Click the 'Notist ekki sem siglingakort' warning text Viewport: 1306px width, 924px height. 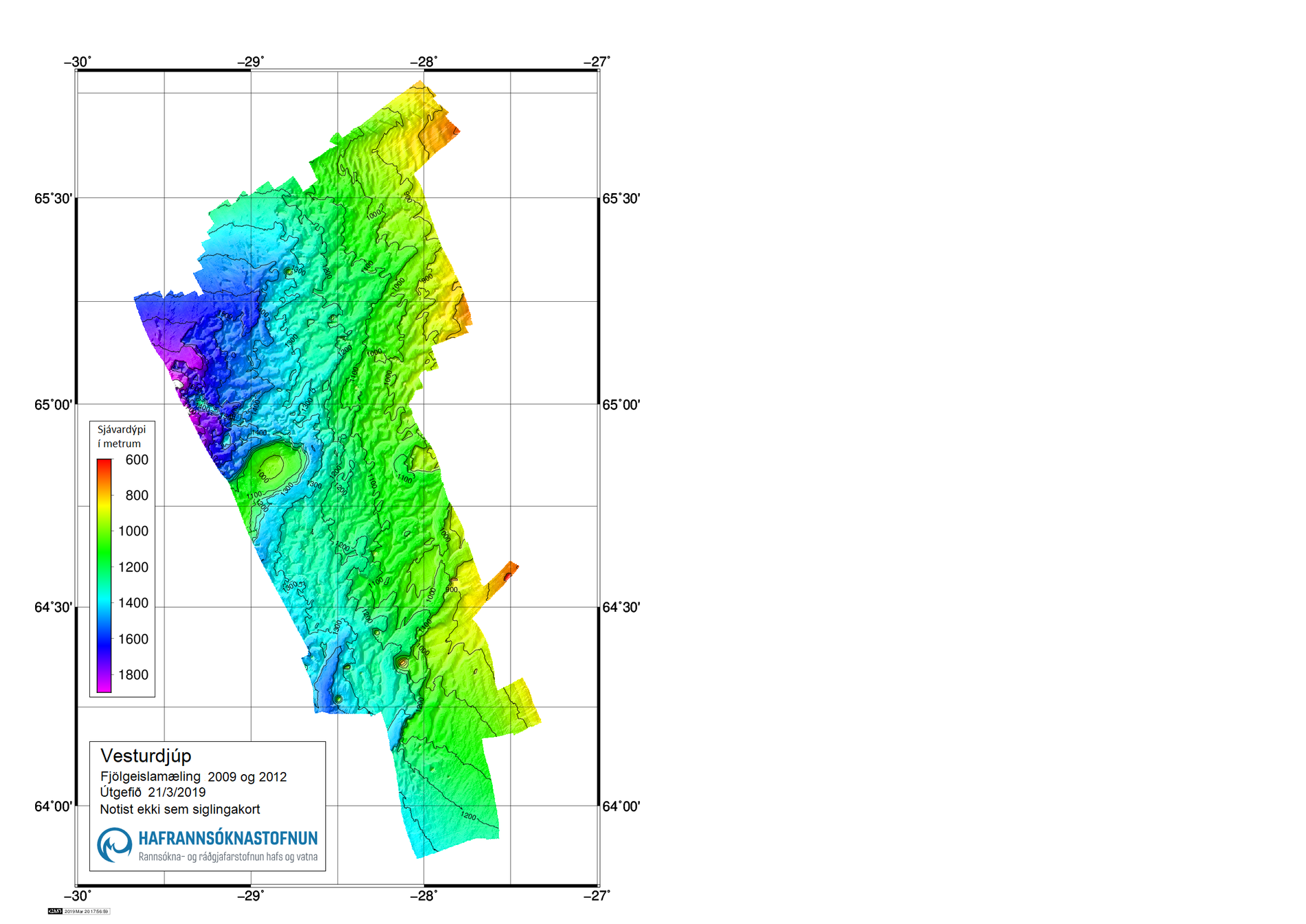[x=180, y=809]
